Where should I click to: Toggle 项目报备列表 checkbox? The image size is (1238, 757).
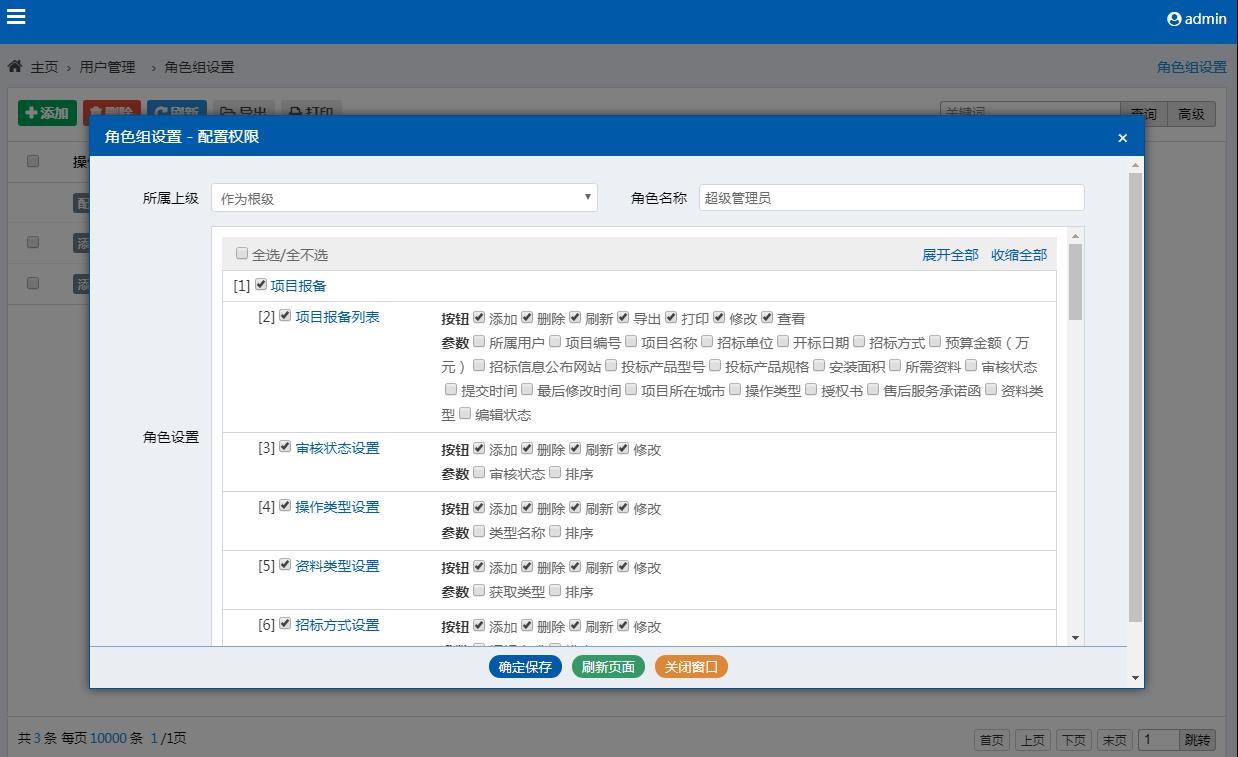click(286, 316)
